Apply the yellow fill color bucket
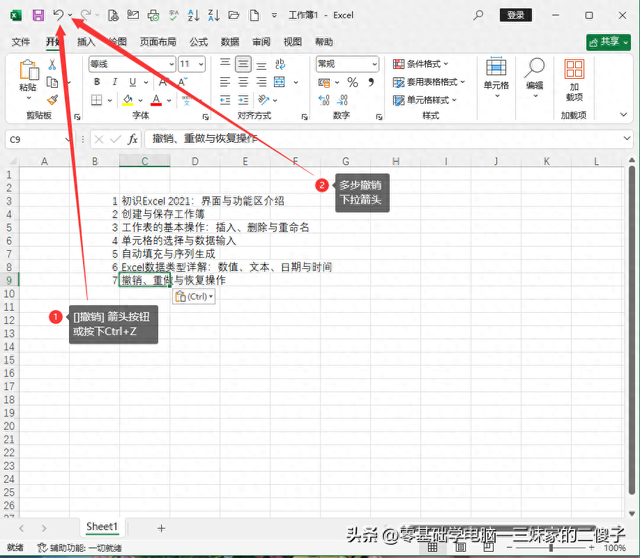This screenshot has width=640, height=558. [128, 100]
